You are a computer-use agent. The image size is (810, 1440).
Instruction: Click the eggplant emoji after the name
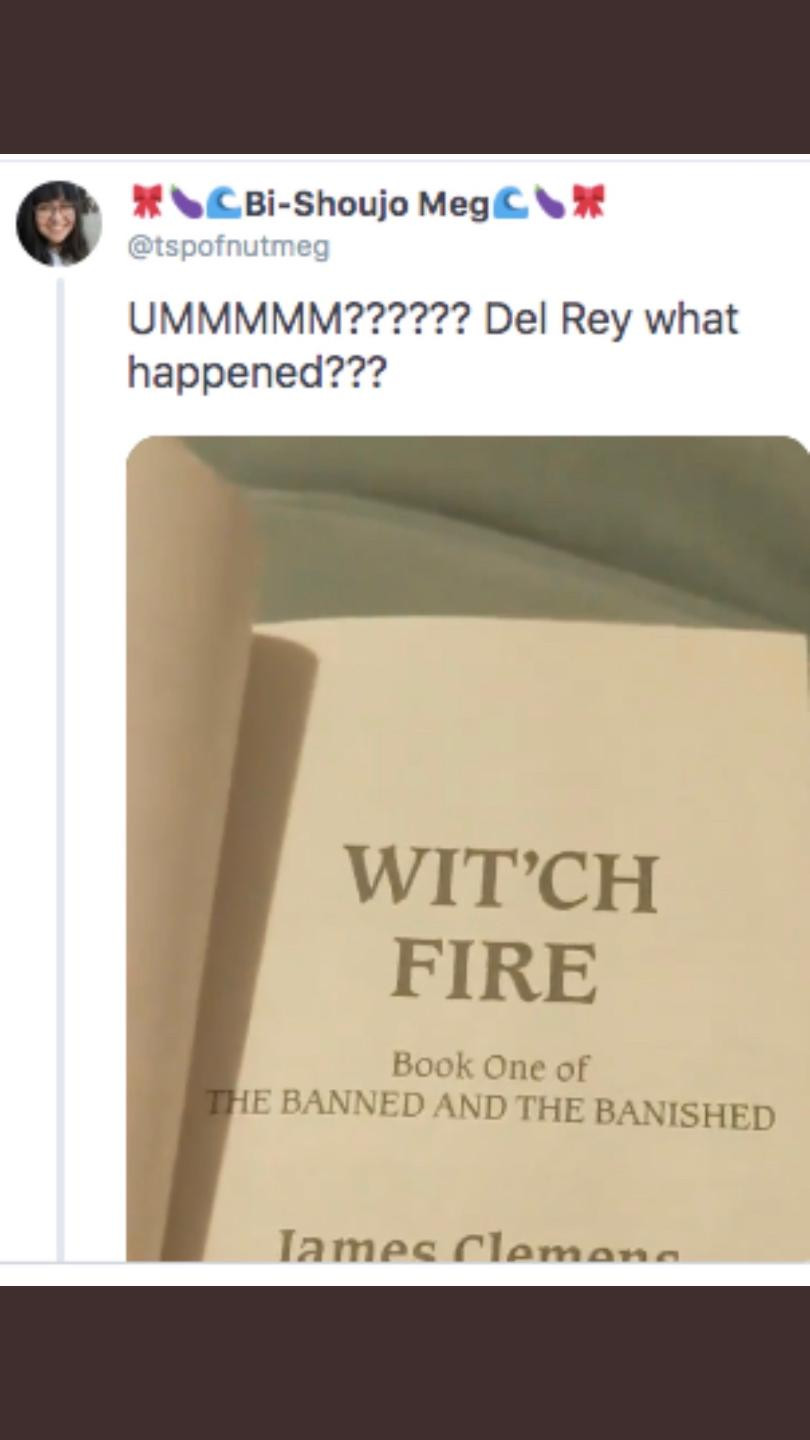(548, 203)
